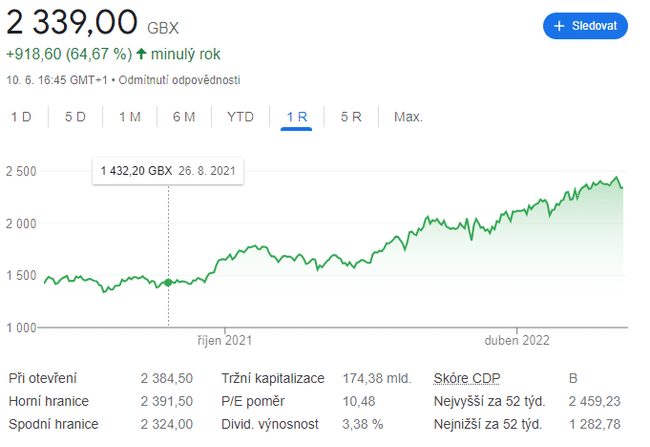Select the 1 R one-year tab
650x447 pixels.
coord(297,117)
